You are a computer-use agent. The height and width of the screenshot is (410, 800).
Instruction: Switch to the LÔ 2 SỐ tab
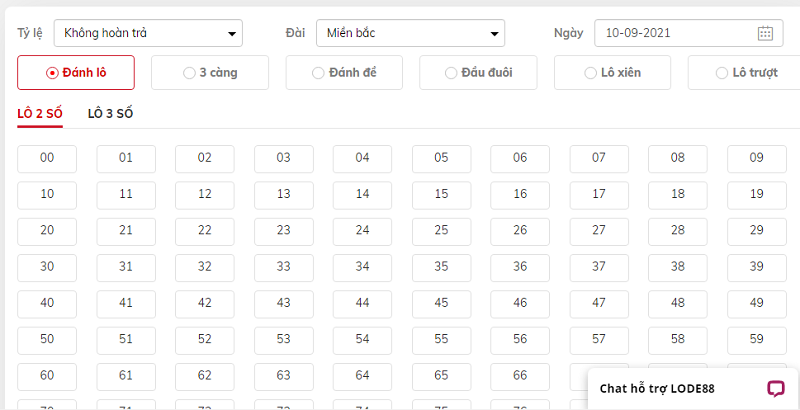[x=40, y=114]
